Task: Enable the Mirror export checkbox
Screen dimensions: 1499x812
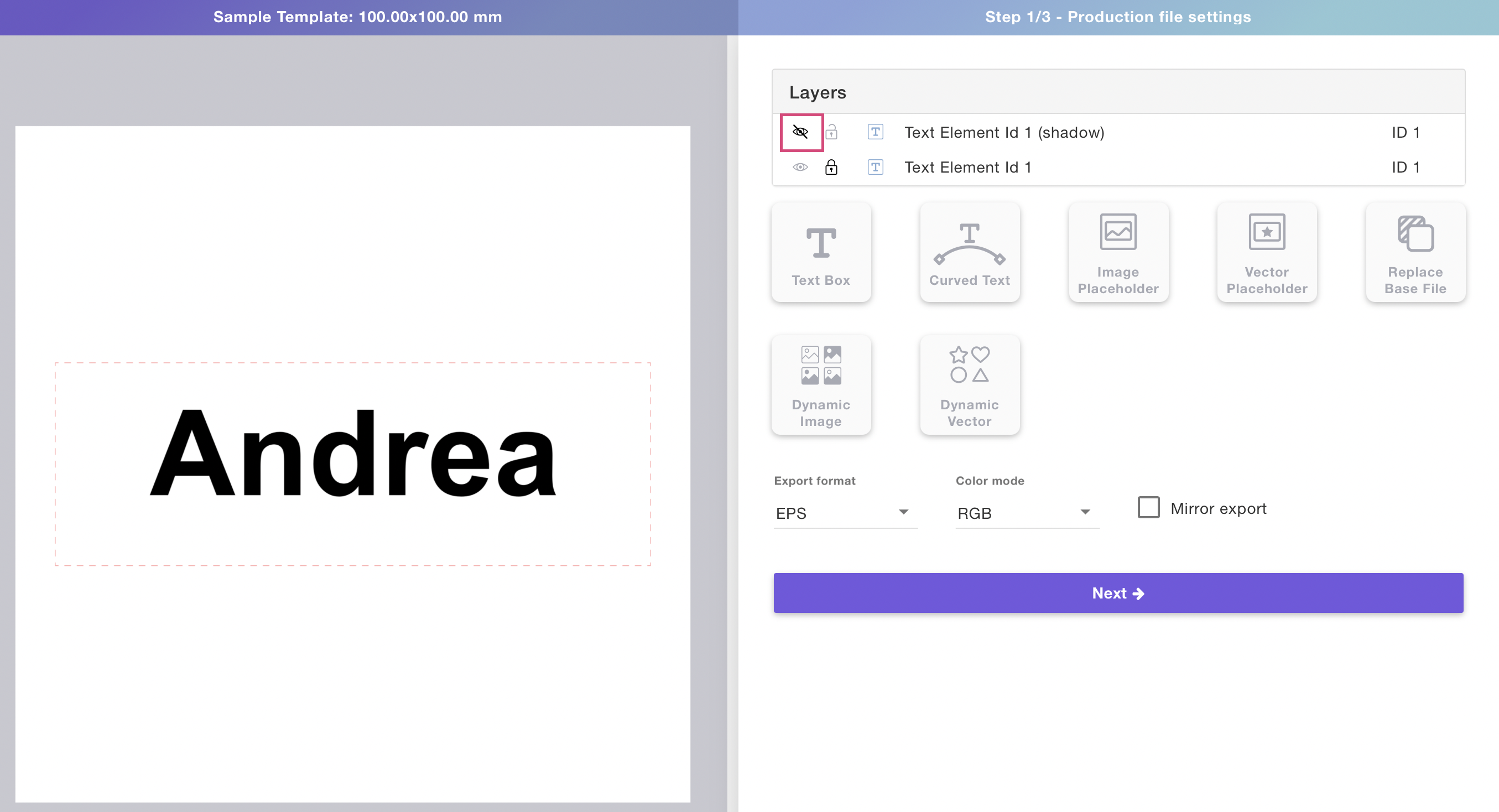Action: click(x=1148, y=508)
